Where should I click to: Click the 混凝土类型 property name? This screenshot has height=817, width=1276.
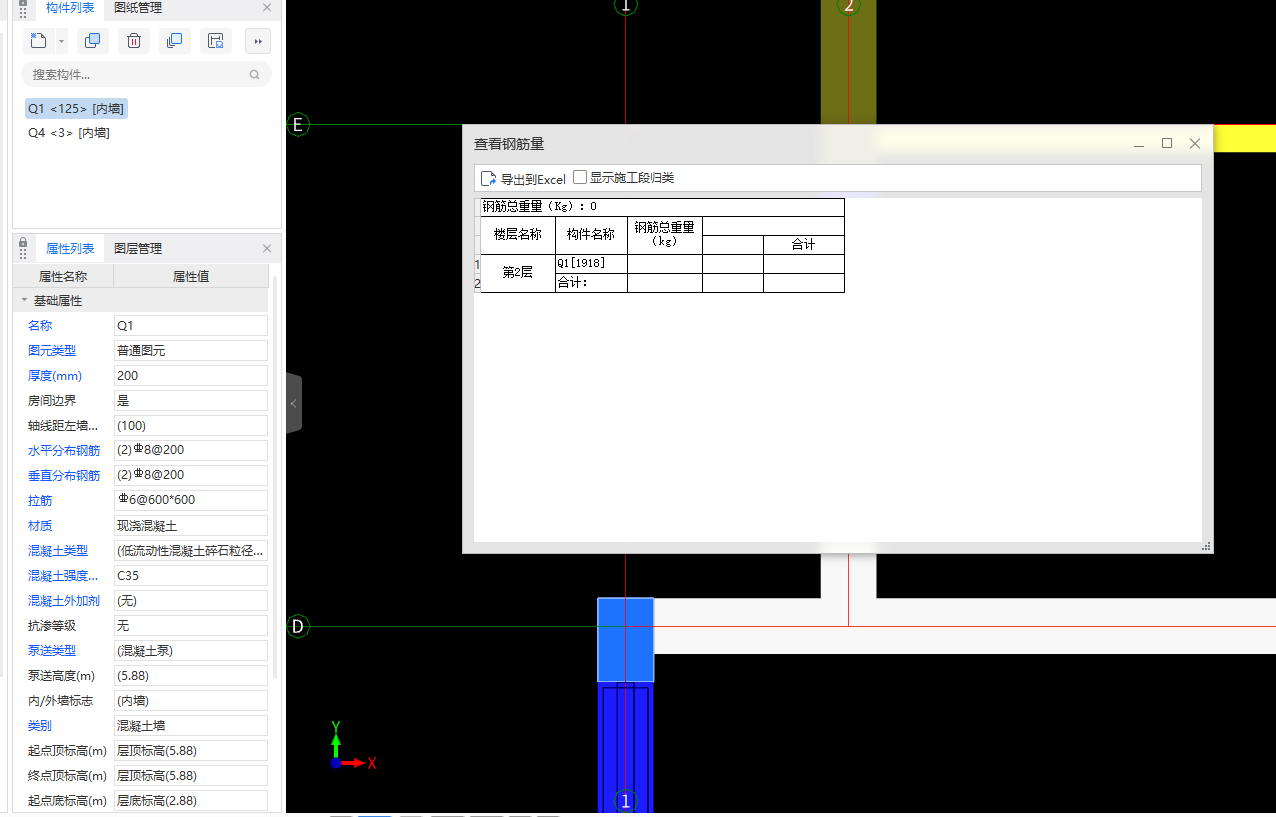click(x=57, y=550)
